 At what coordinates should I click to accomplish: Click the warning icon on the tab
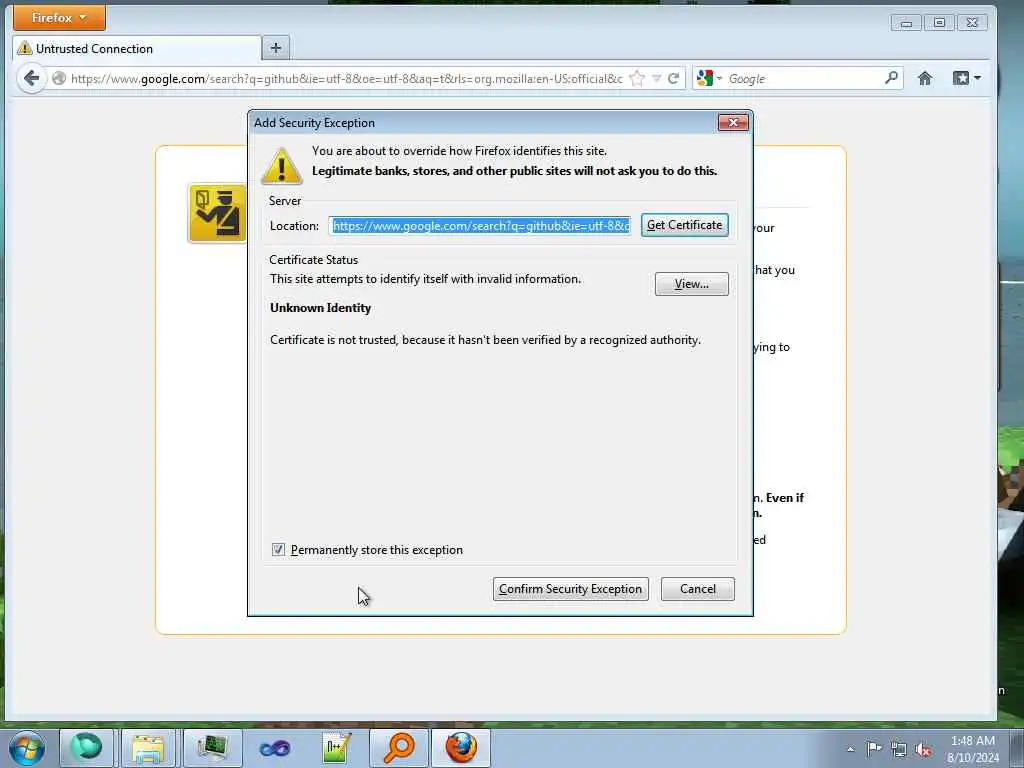coord(25,48)
